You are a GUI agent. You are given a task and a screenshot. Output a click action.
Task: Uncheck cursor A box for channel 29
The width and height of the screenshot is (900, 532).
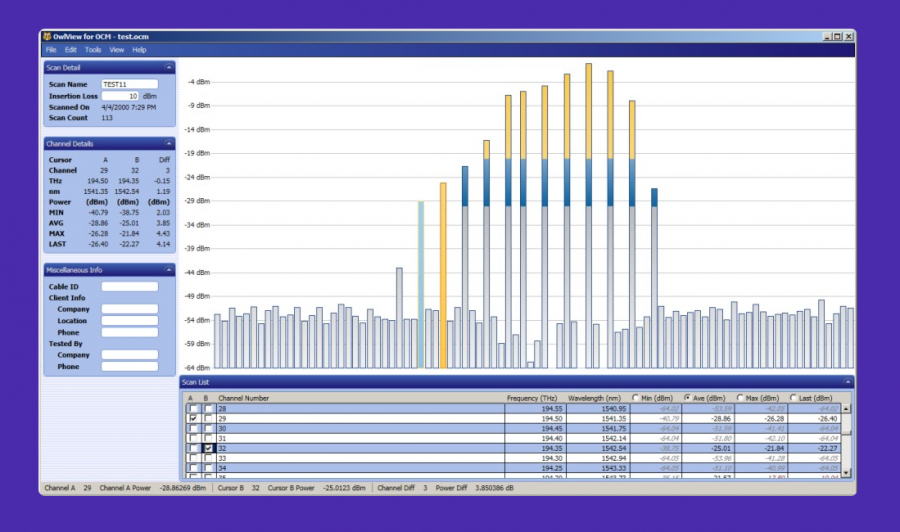[x=193, y=418]
